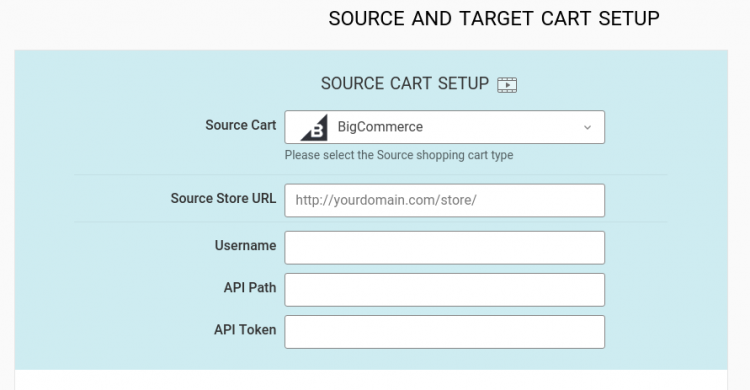Click the SOURCE AND TARGET CART SETUP title
The height and width of the screenshot is (390, 750).
coord(494,19)
